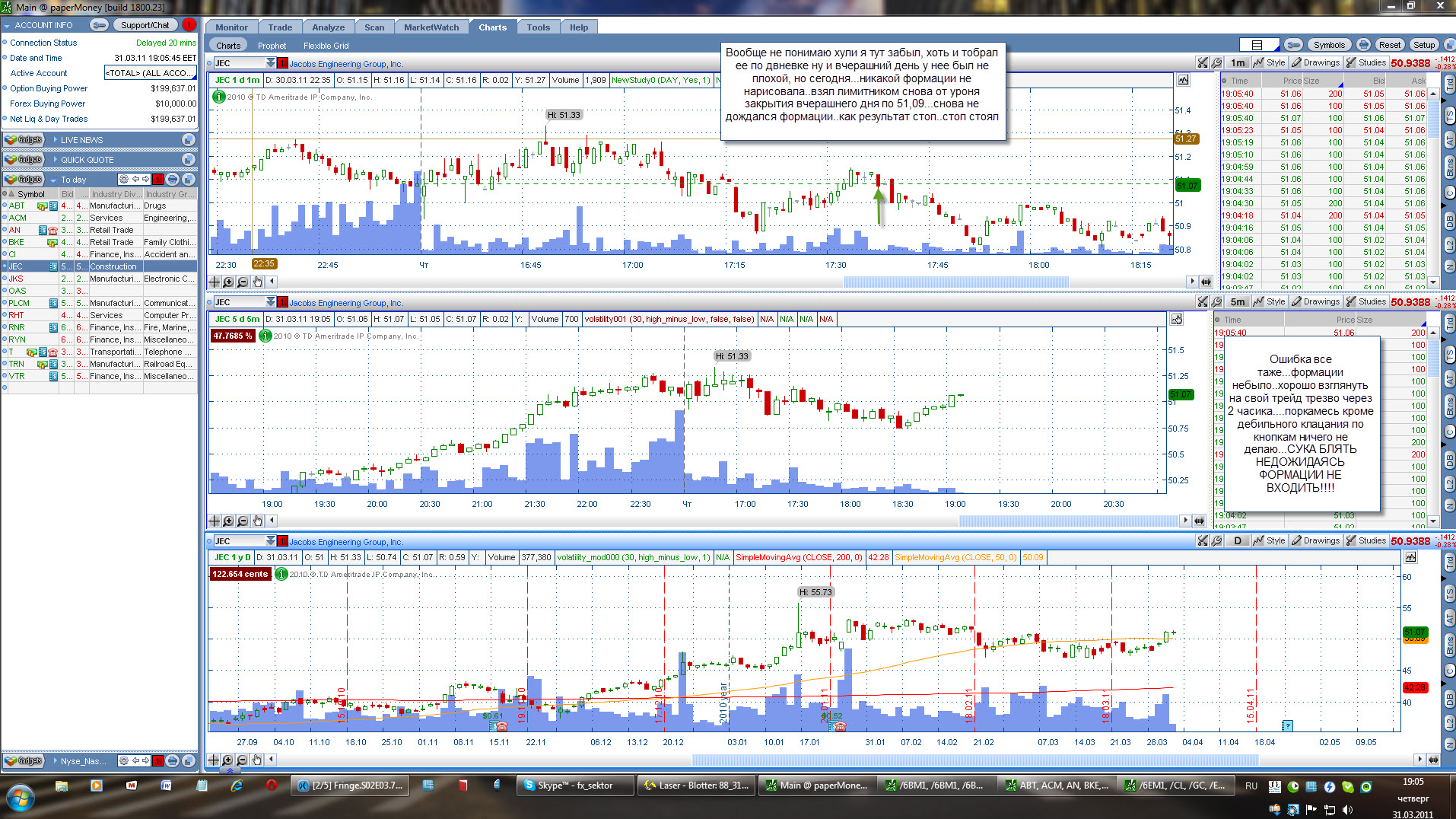Image resolution: width=1456 pixels, height=819 pixels.
Task: Click the info icon on the top chart
Action: [219, 97]
